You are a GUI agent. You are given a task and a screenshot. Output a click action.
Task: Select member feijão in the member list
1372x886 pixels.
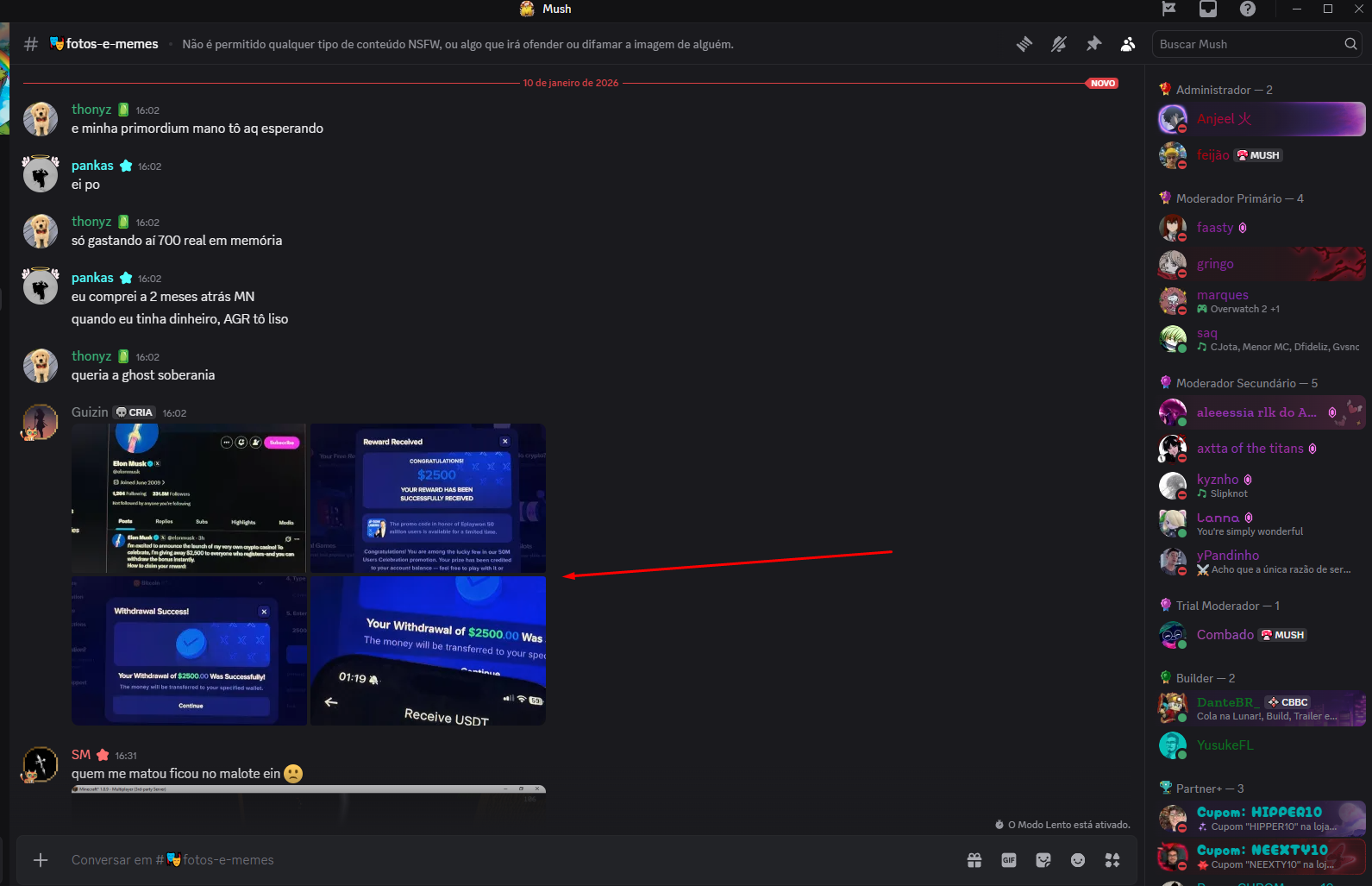tap(1262, 155)
